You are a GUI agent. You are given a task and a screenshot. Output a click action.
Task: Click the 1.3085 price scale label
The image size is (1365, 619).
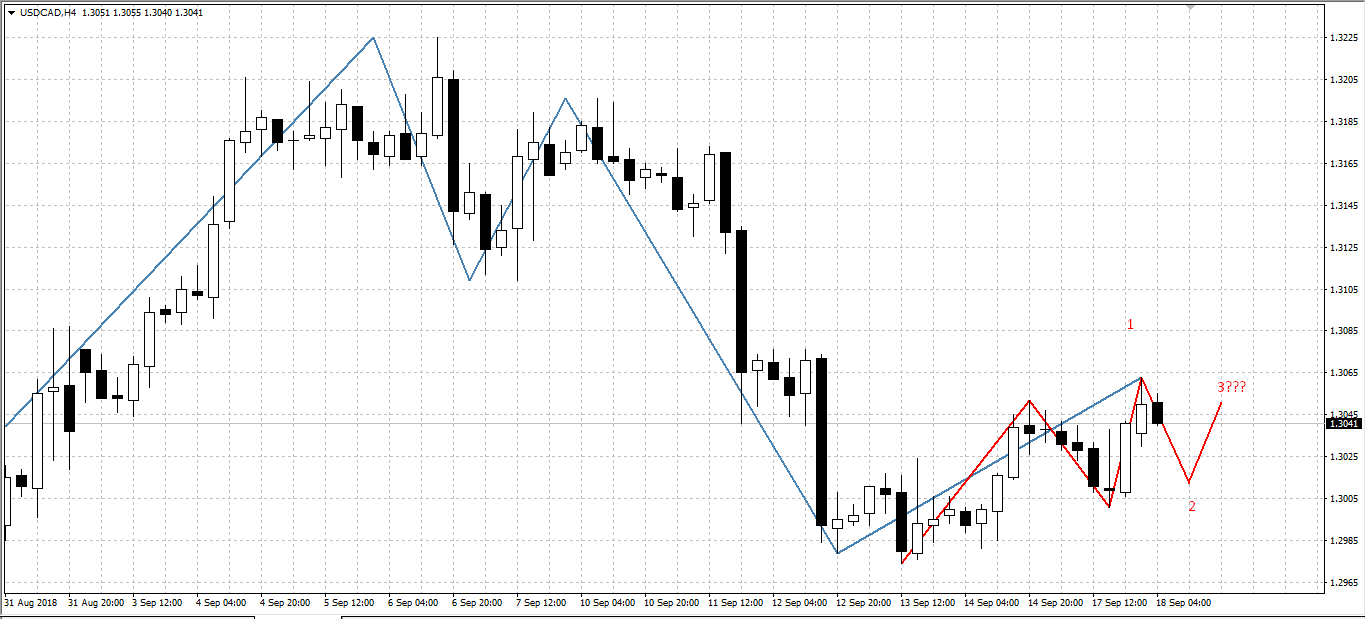coord(1343,331)
